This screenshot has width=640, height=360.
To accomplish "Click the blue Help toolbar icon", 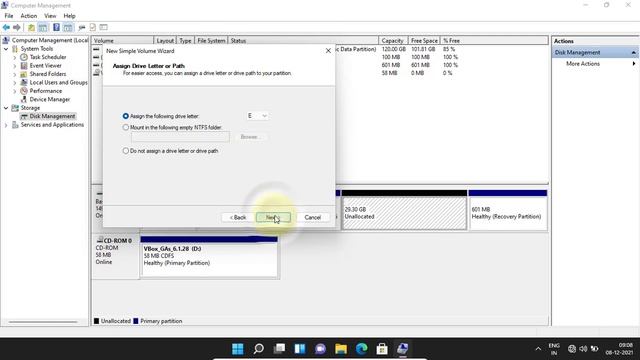I will click(56, 27).
